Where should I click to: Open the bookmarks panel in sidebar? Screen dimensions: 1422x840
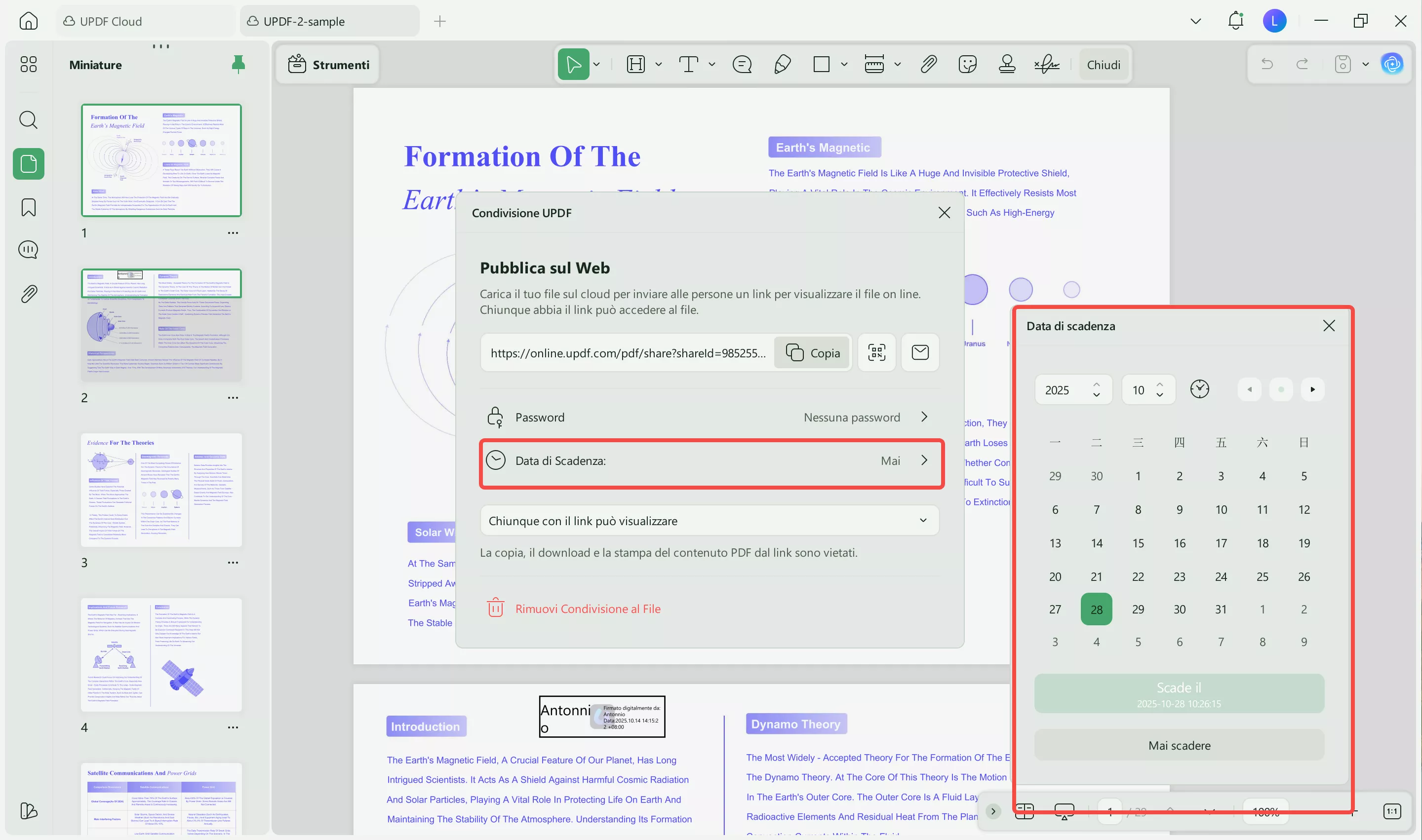click(x=28, y=207)
